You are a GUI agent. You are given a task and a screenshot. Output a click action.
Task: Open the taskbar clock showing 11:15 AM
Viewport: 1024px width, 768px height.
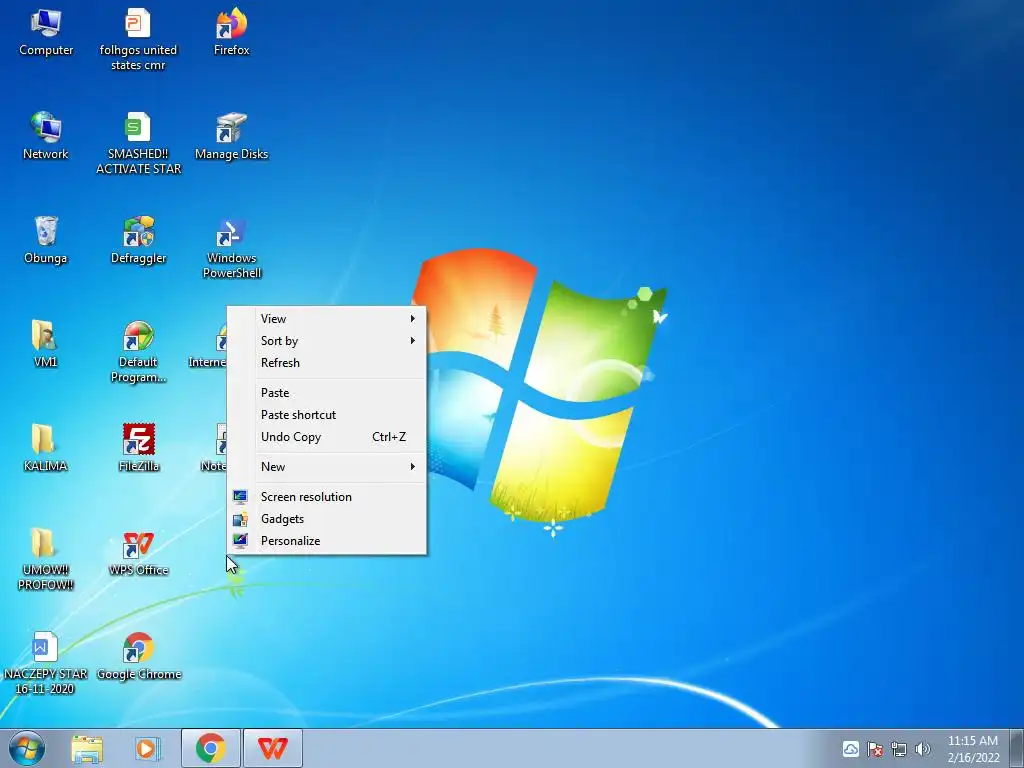click(973, 749)
